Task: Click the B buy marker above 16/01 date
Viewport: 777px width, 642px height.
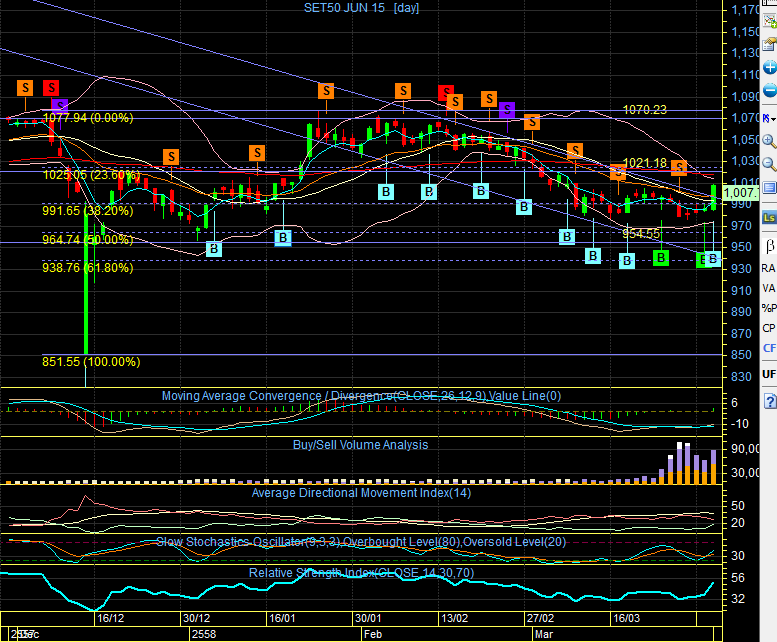Action: 283,238
